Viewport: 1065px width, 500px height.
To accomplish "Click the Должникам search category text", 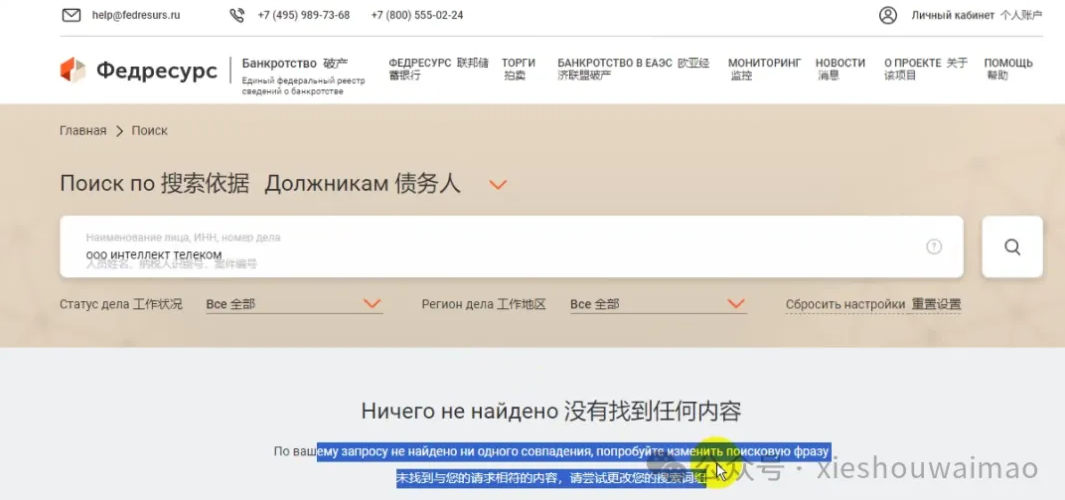I will [x=362, y=183].
